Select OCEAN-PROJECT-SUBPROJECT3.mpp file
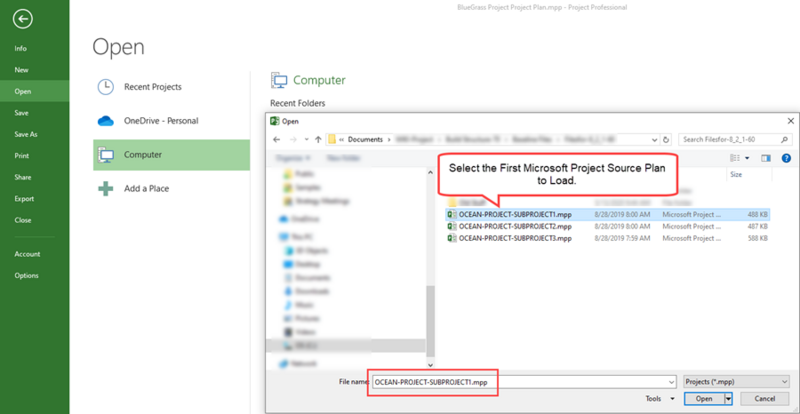800x414 pixels. 608,238
